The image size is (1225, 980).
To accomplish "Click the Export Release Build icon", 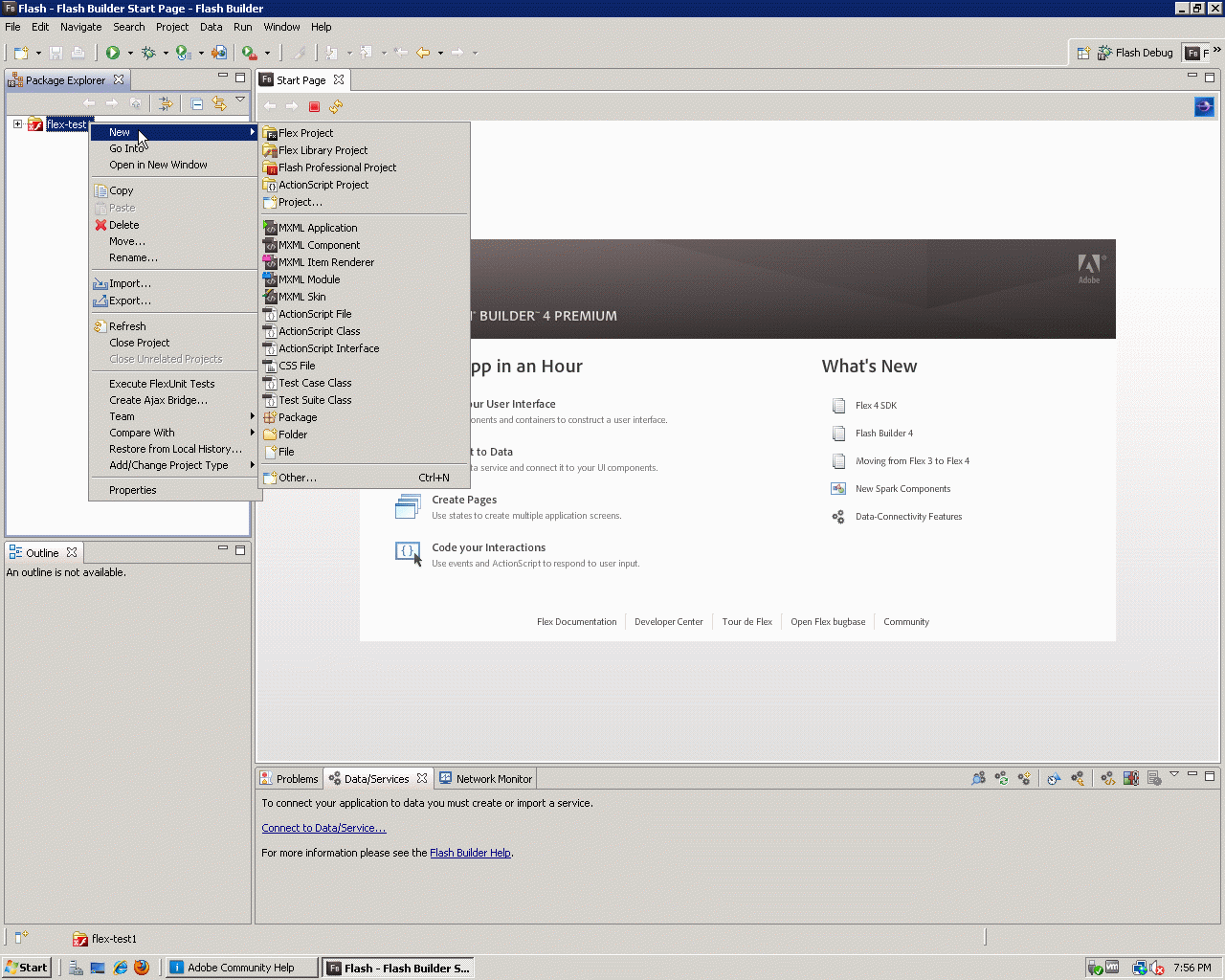I will [x=219, y=53].
